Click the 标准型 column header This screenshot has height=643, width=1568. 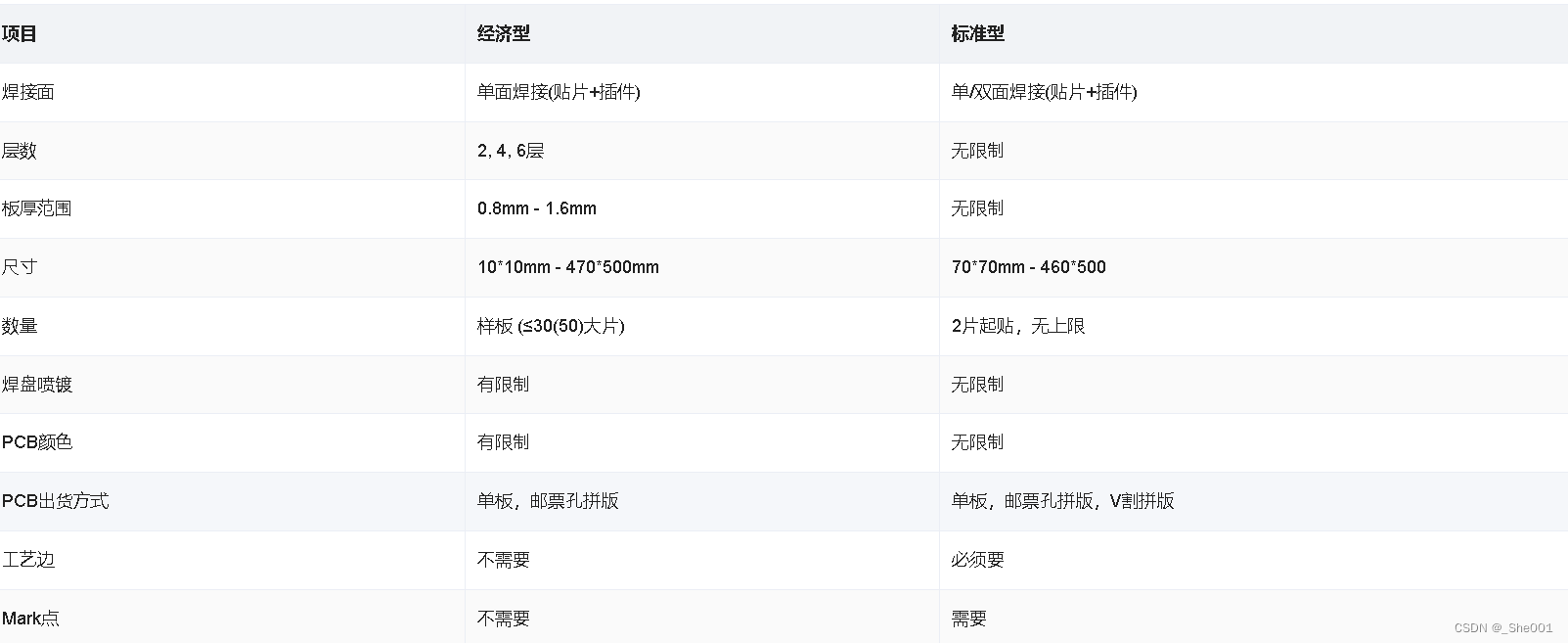click(x=977, y=34)
